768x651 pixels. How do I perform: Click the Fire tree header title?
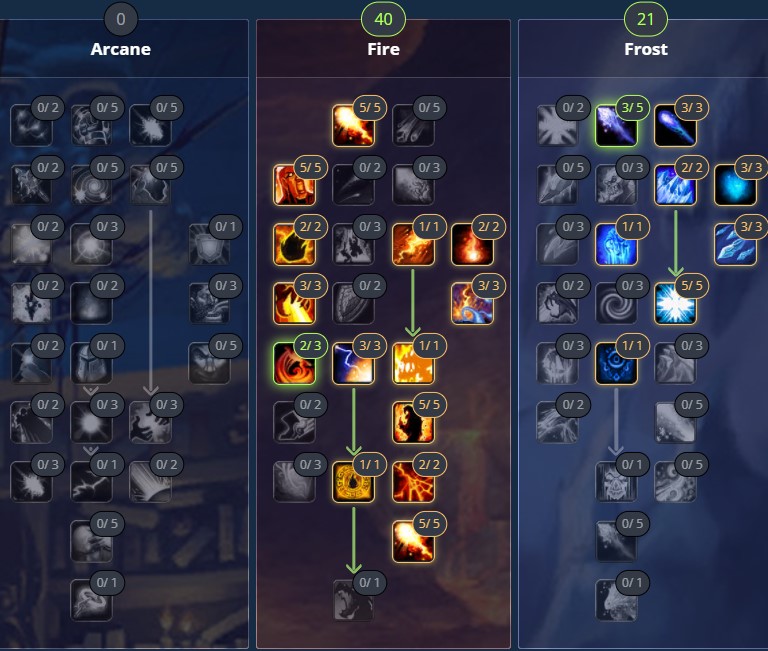pos(384,49)
